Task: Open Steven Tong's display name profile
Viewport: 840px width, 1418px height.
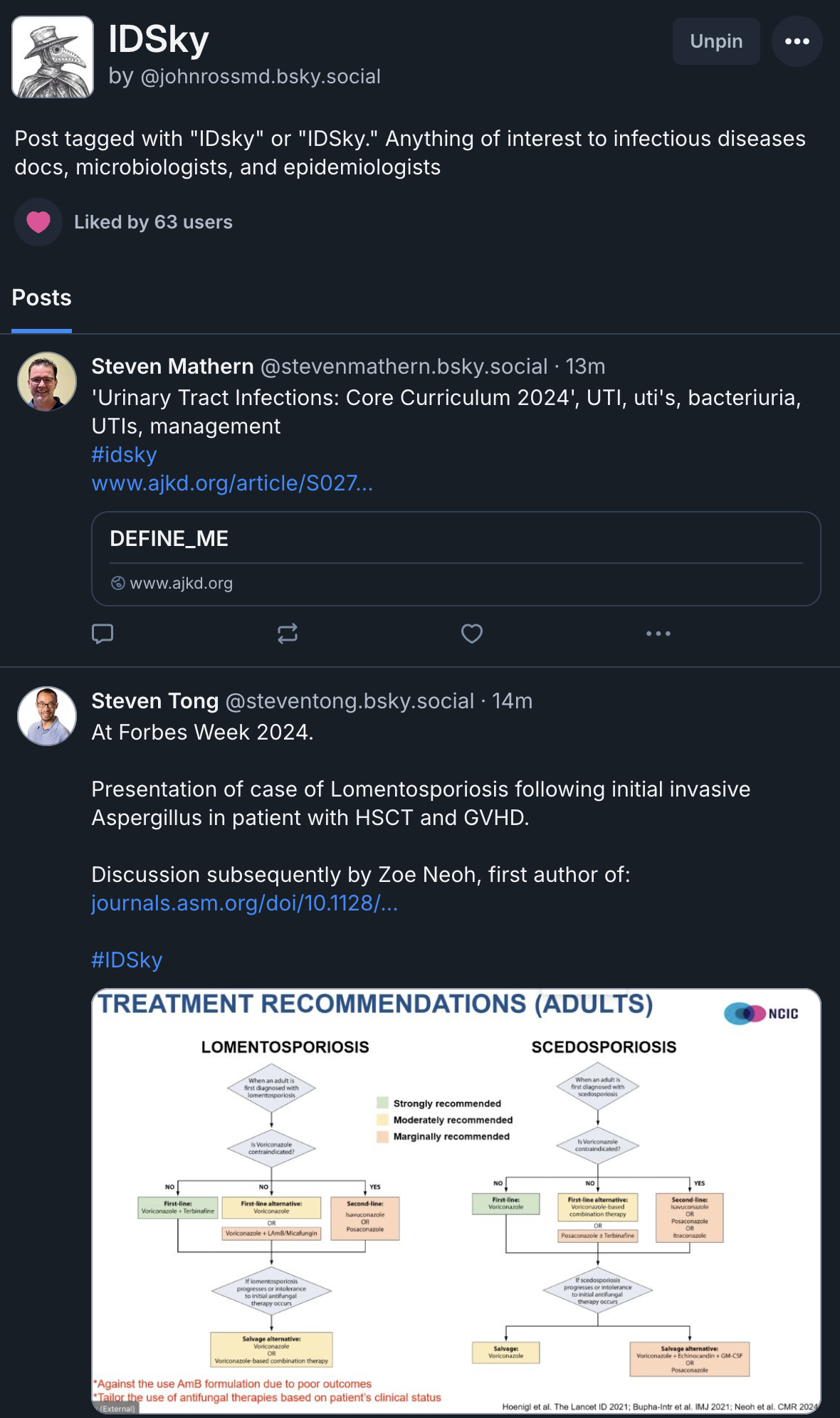Action: tap(155, 701)
